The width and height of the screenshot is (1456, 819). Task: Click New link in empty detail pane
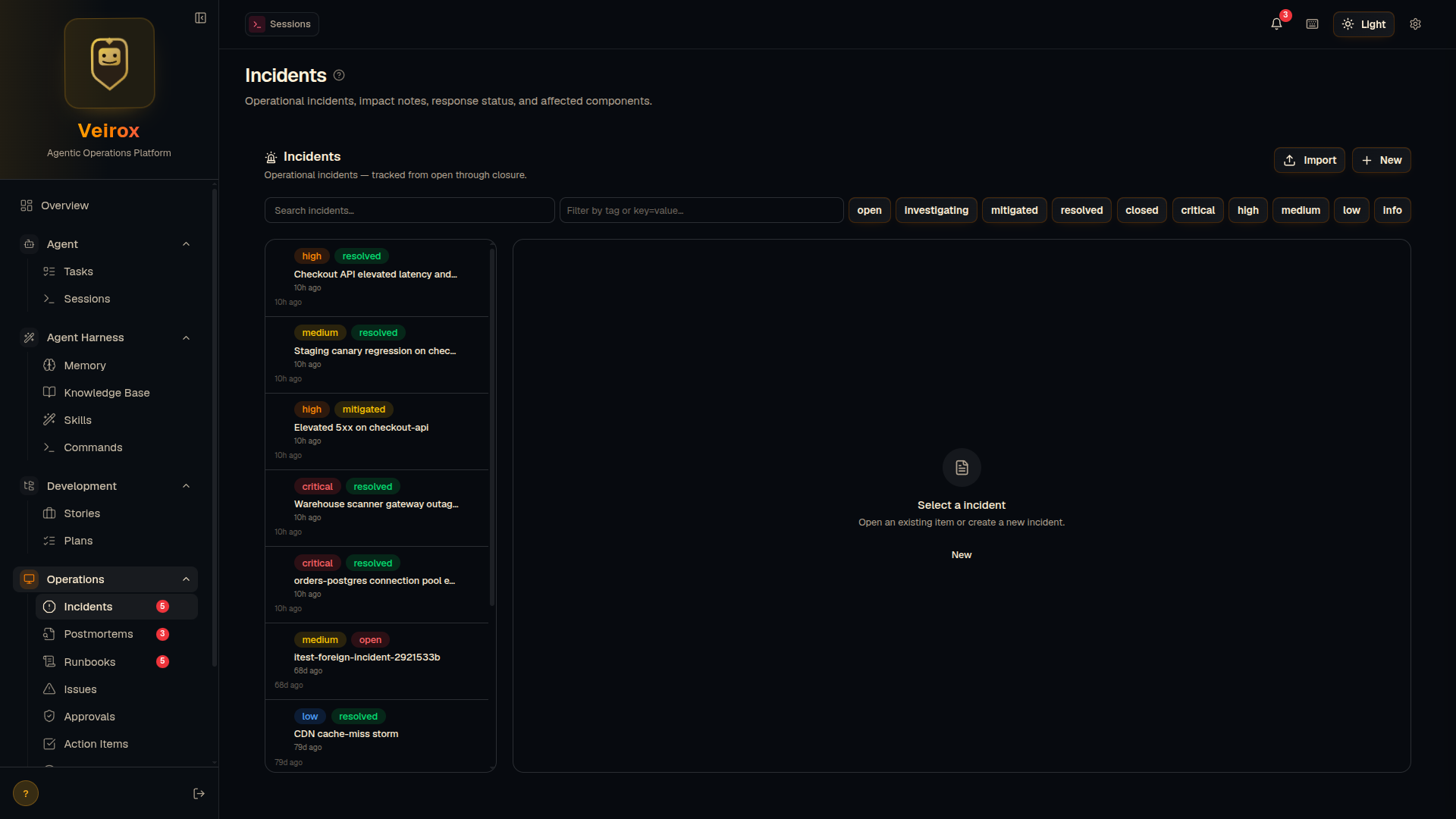(962, 555)
